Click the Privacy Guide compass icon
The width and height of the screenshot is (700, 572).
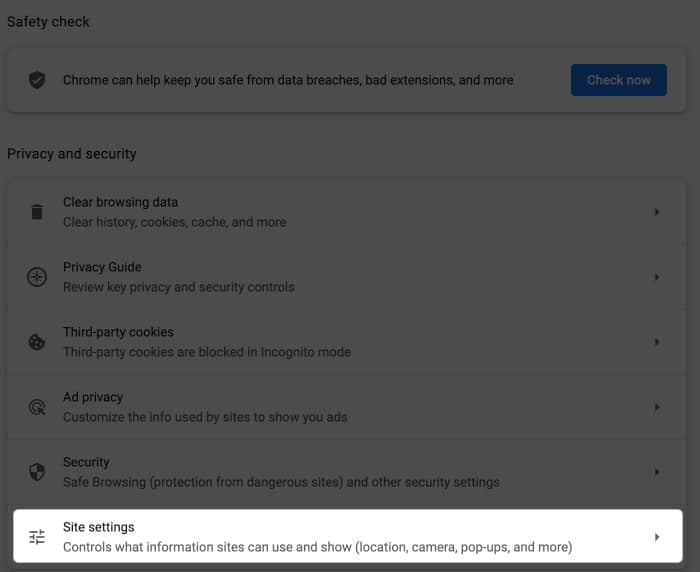[37, 277]
